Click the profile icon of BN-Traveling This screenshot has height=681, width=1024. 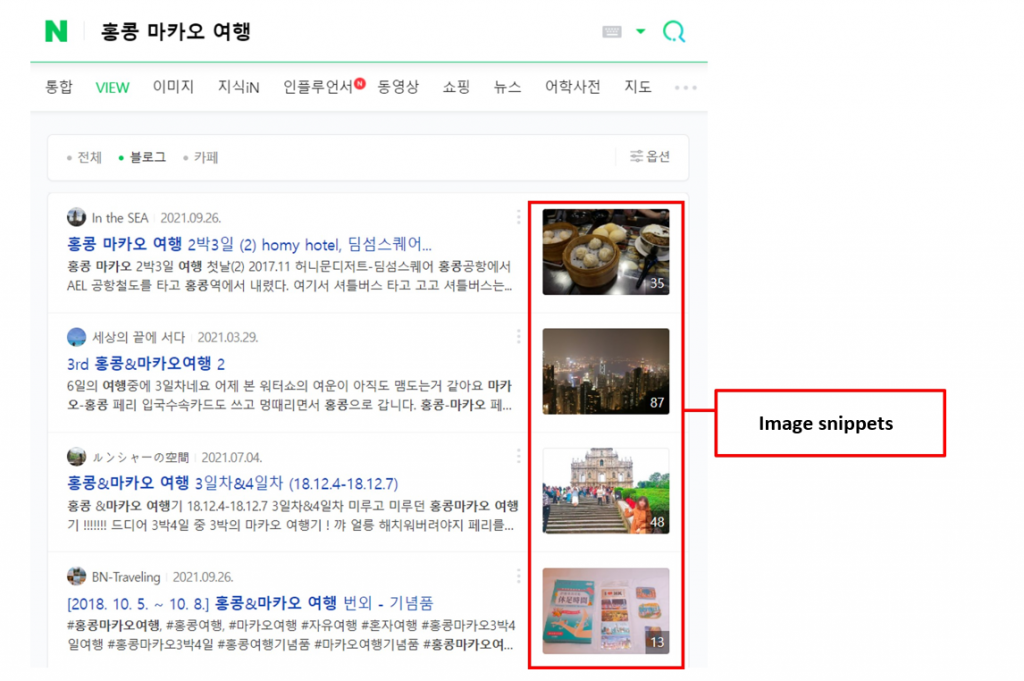click(77, 576)
